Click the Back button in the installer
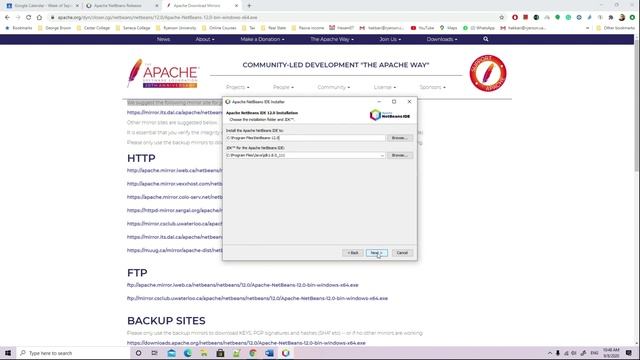The height and width of the screenshot is (360, 640). click(x=353, y=253)
